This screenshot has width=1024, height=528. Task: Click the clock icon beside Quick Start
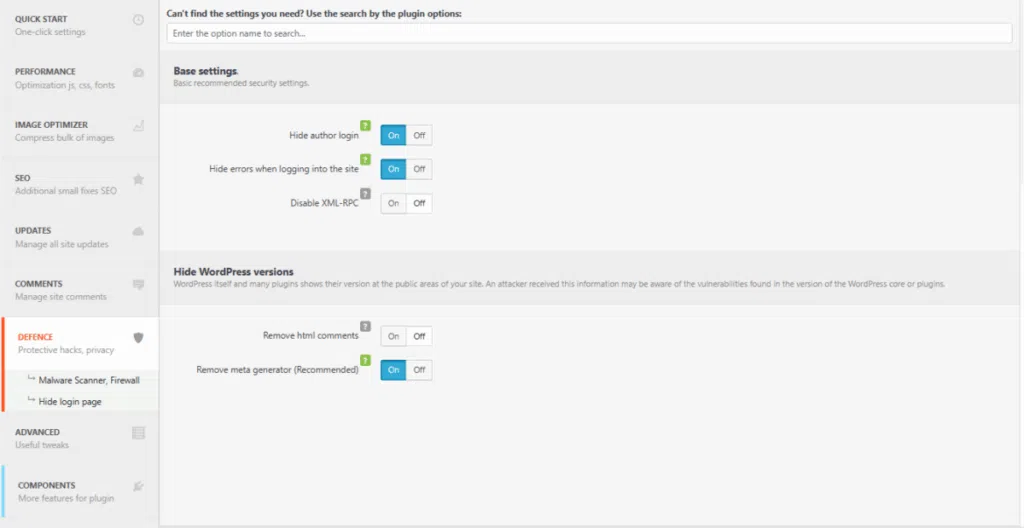click(138, 20)
